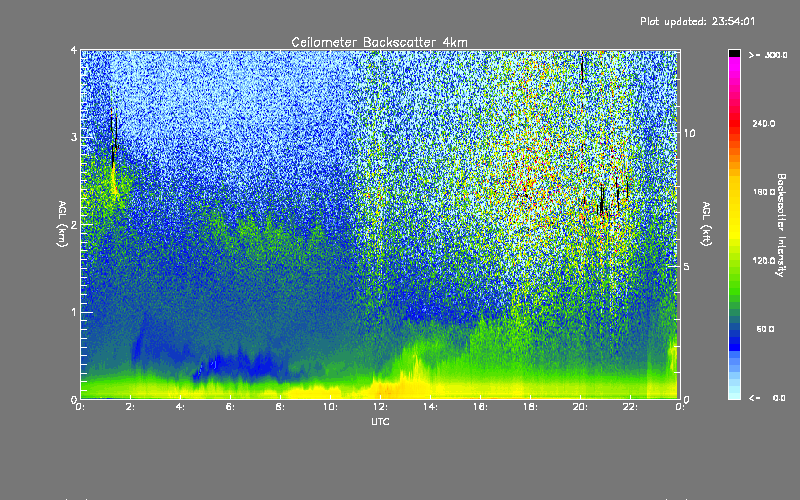The height and width of the screenshot is (500, 800).
Task: Click the '120.0' colorbar label
Action: point(764,261)
